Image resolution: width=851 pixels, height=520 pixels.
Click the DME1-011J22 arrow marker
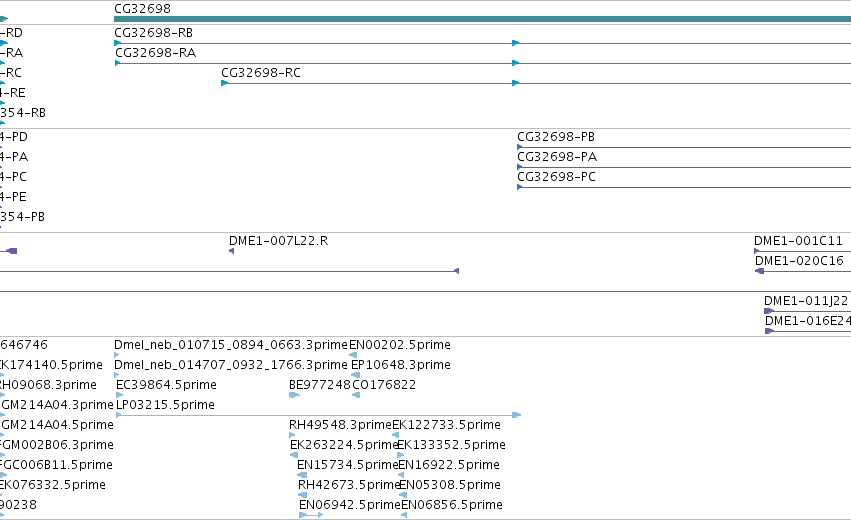769,311
